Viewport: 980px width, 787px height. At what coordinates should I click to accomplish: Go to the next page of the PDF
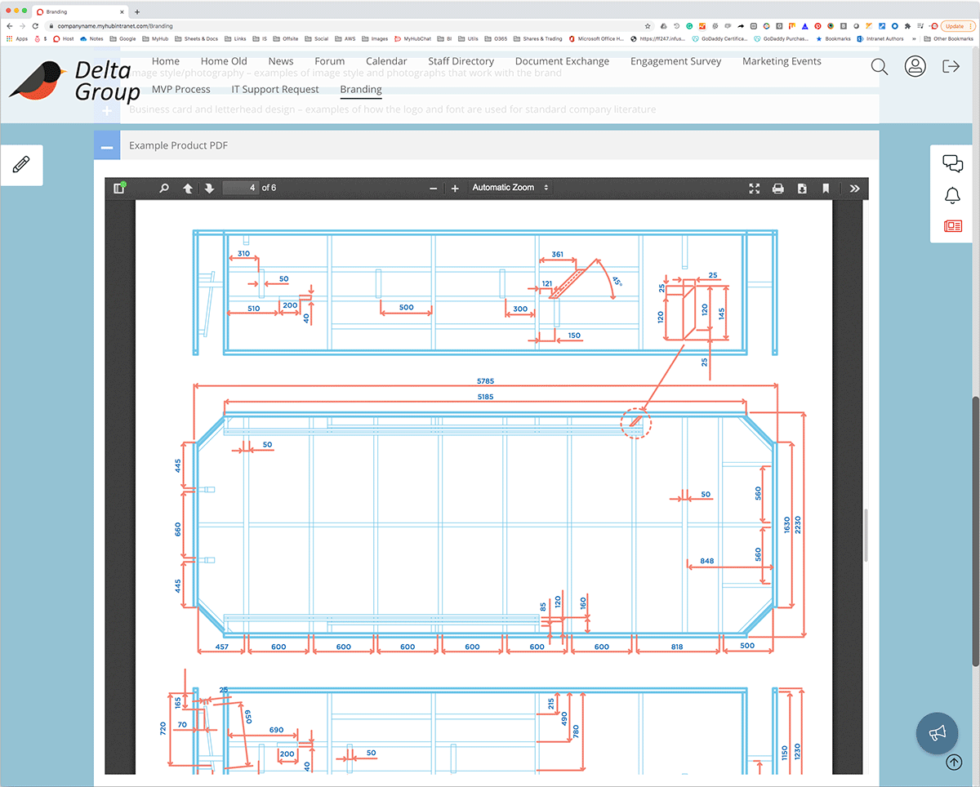pyautogui.click(x=209, y=188)
